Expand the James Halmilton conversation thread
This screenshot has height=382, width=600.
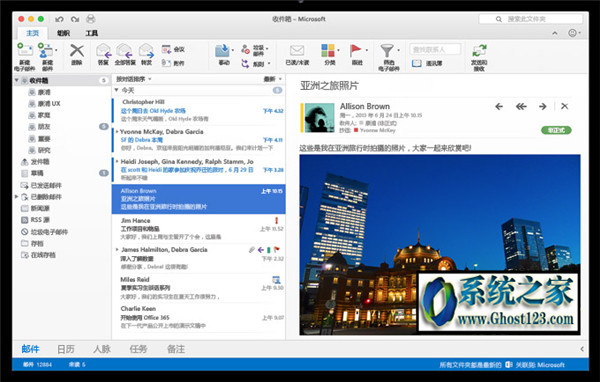tap(117, 250)
